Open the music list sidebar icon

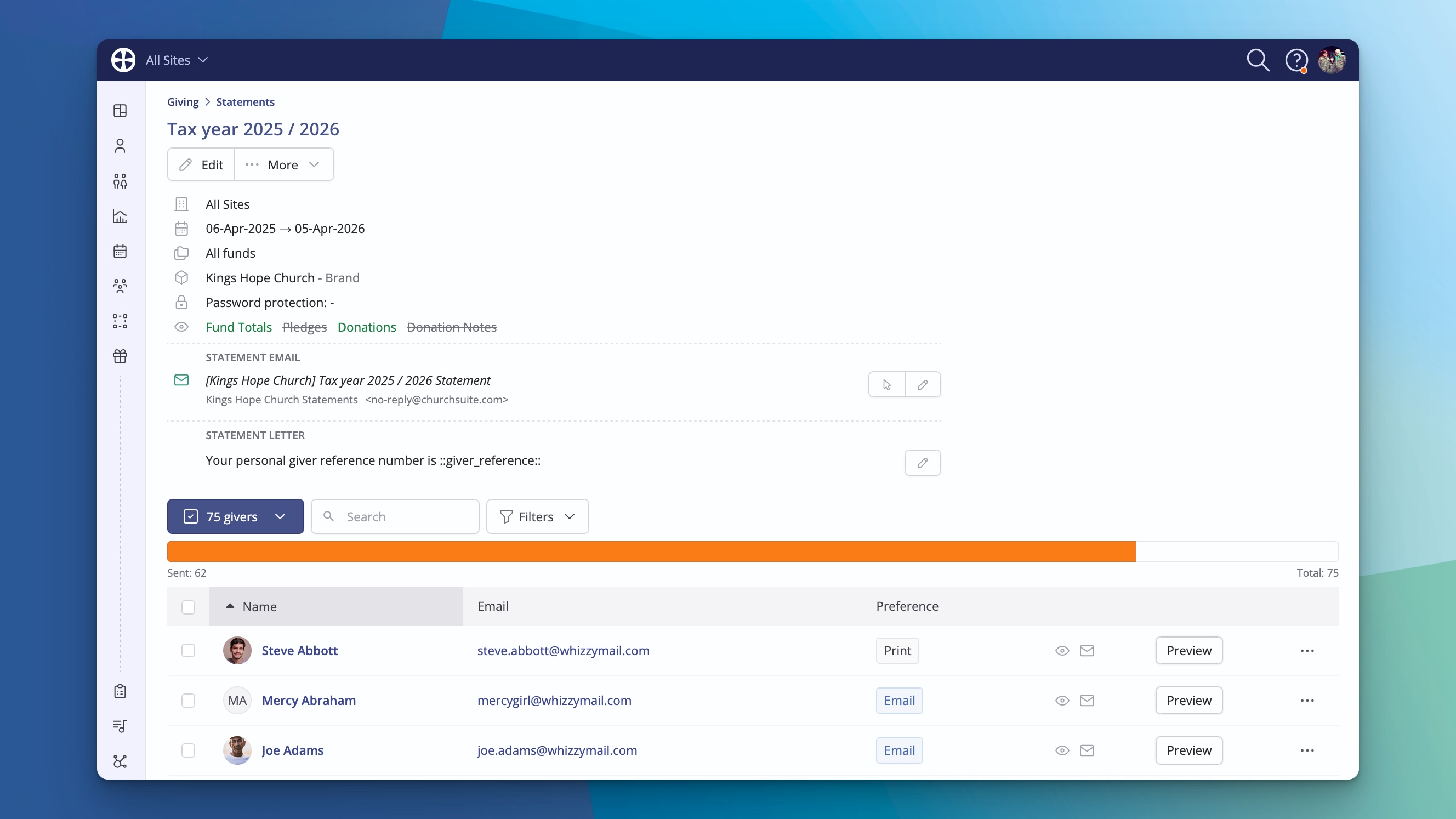(120, 726)
